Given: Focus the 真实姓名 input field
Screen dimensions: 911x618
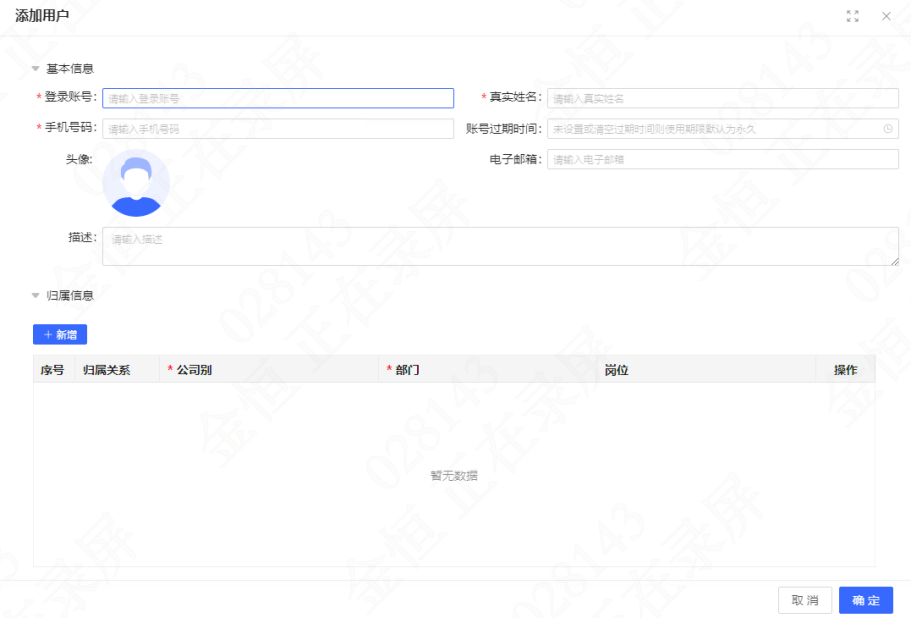Looking at the screenshot, I should pyautogui.click(x=723, y=98).
